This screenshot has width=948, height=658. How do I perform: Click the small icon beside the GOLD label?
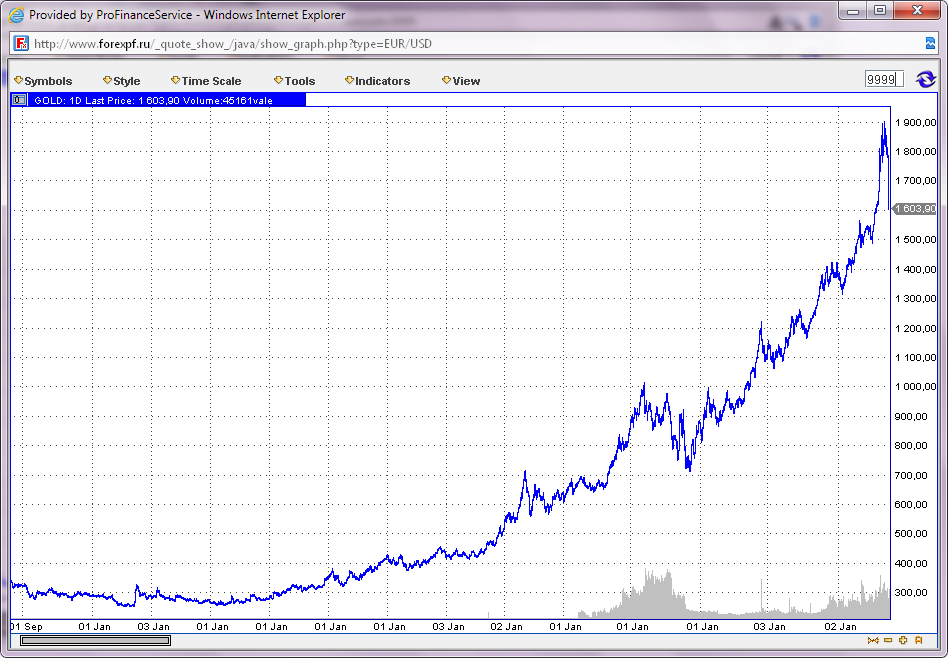[x=19, y=100]
